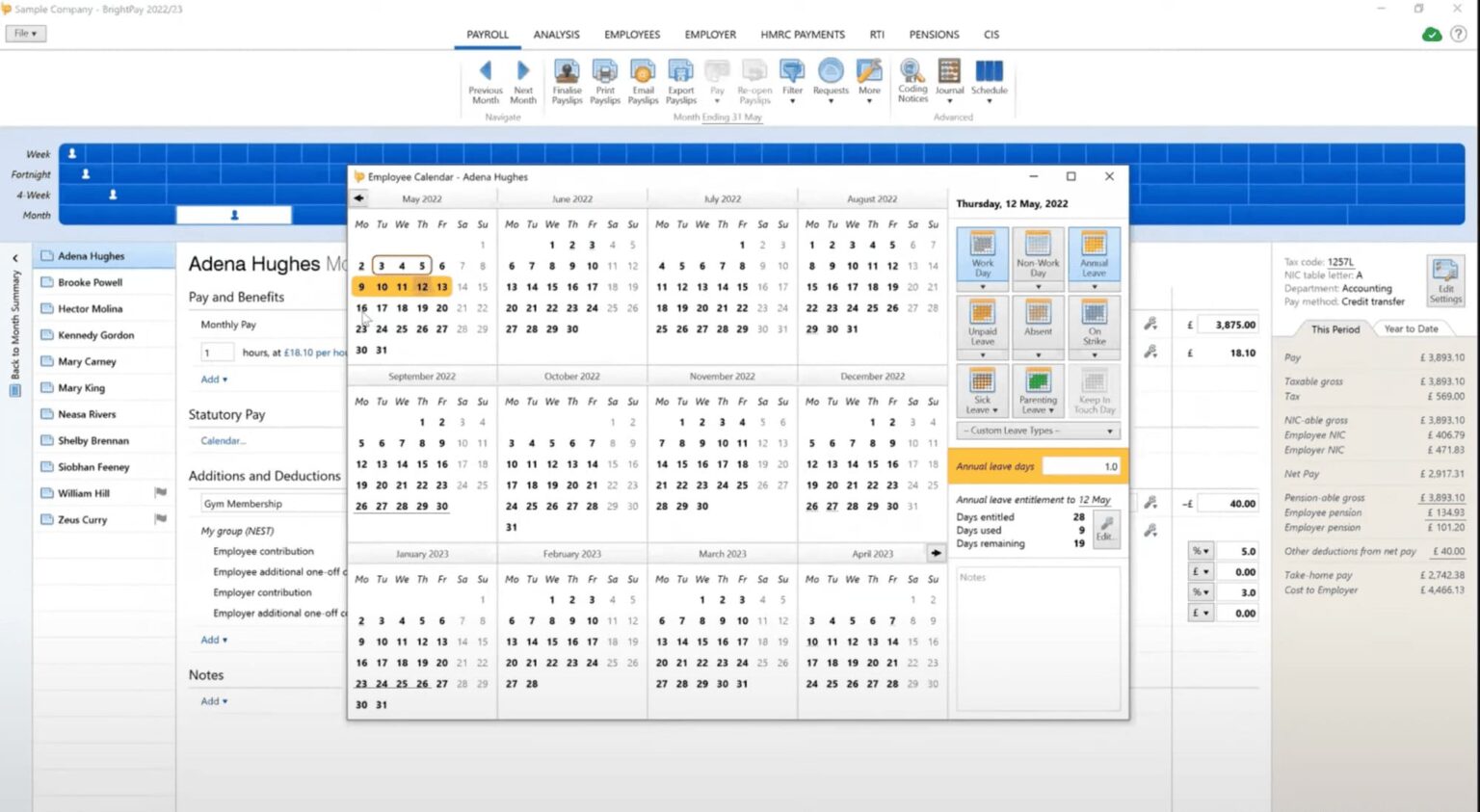Click the Email Payslips icon
The image size is (1480, 812).
(x=643, y=77)
